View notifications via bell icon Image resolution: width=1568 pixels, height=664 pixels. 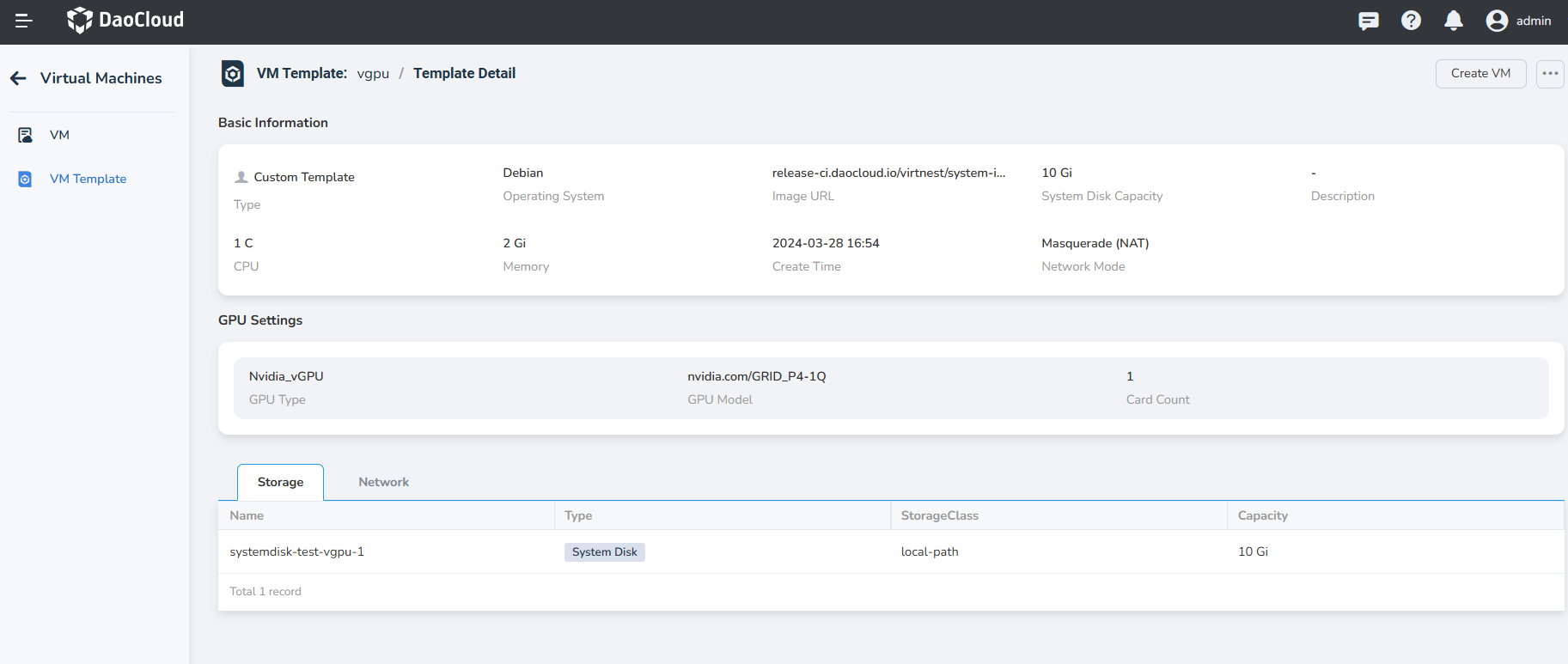[1453, 21]
